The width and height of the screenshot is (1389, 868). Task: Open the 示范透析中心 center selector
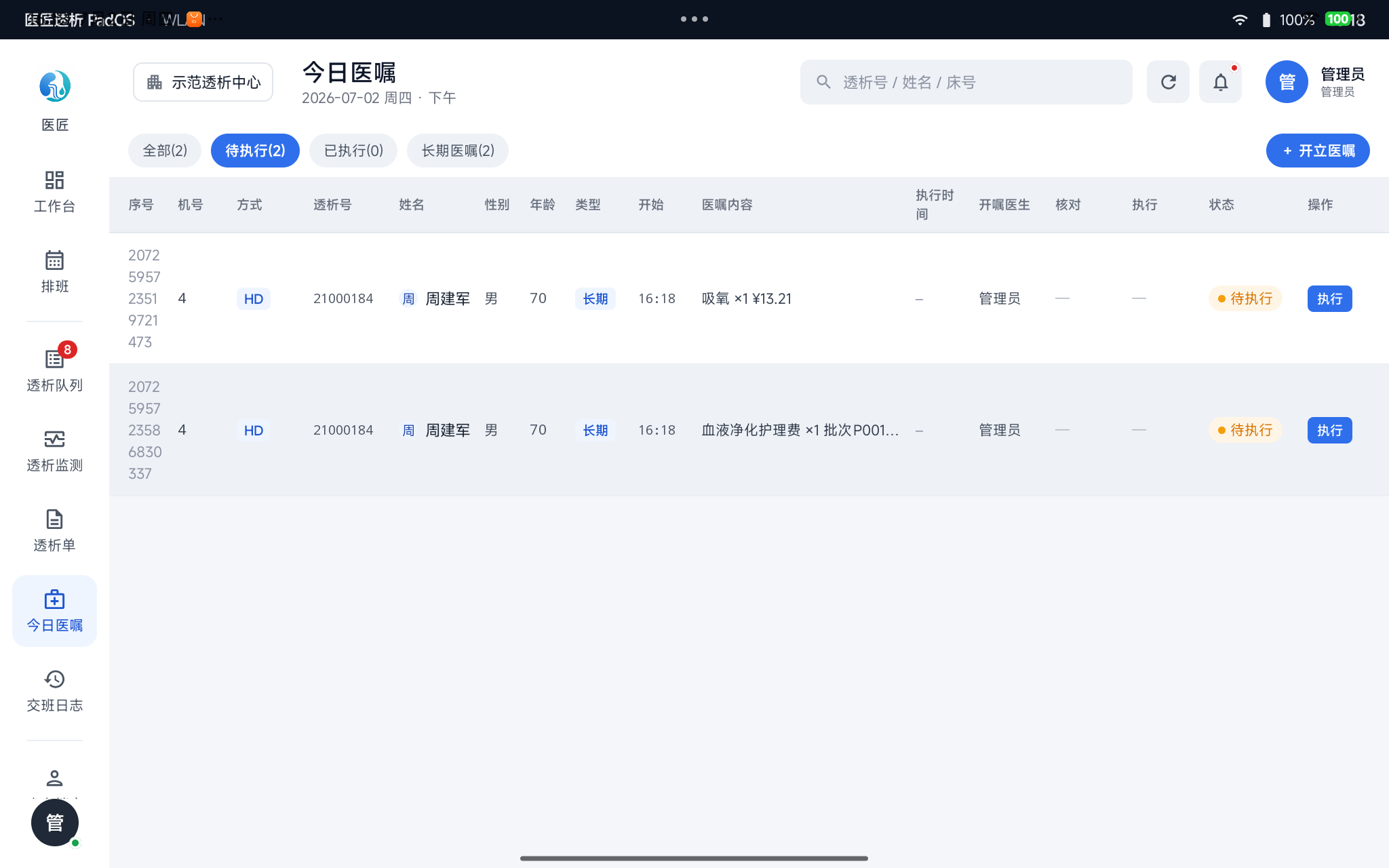[x=203, y=82]
